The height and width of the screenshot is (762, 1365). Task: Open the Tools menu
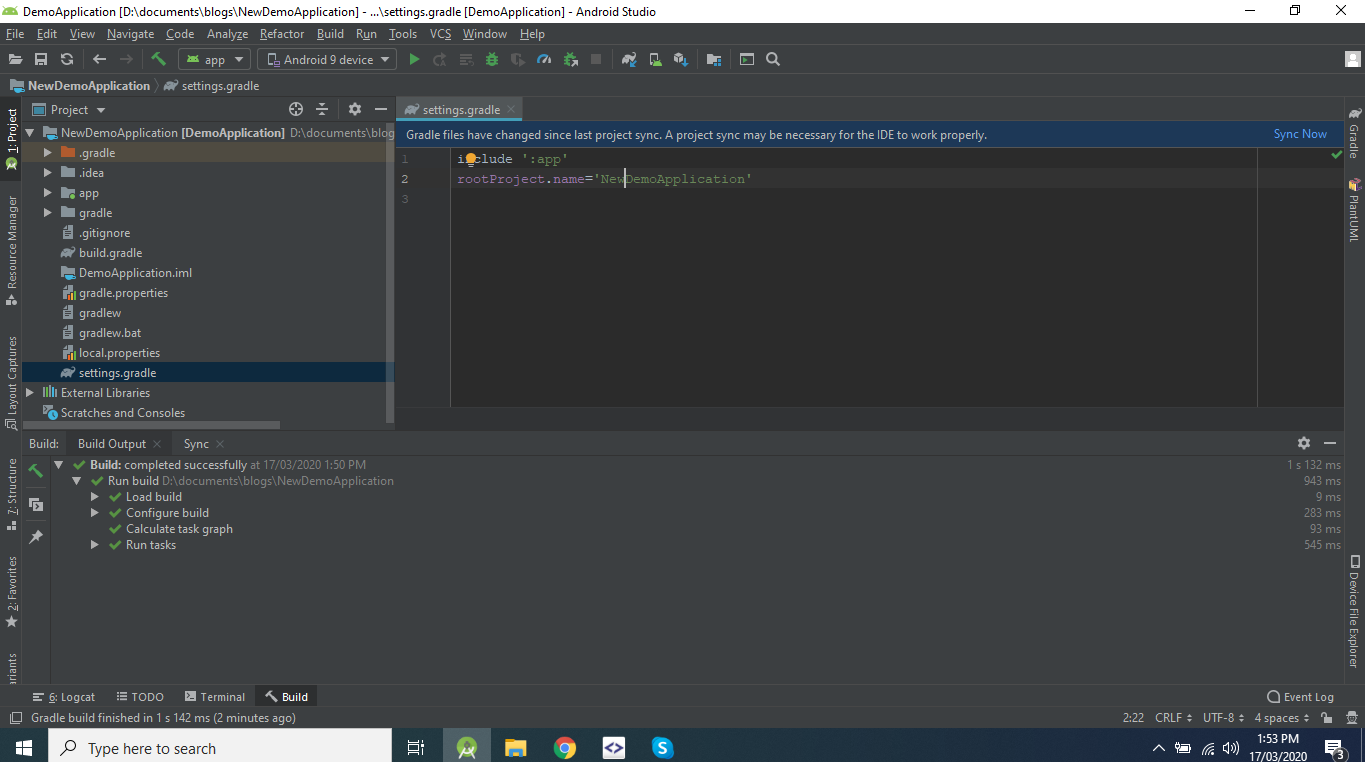[x=403, y=34]
